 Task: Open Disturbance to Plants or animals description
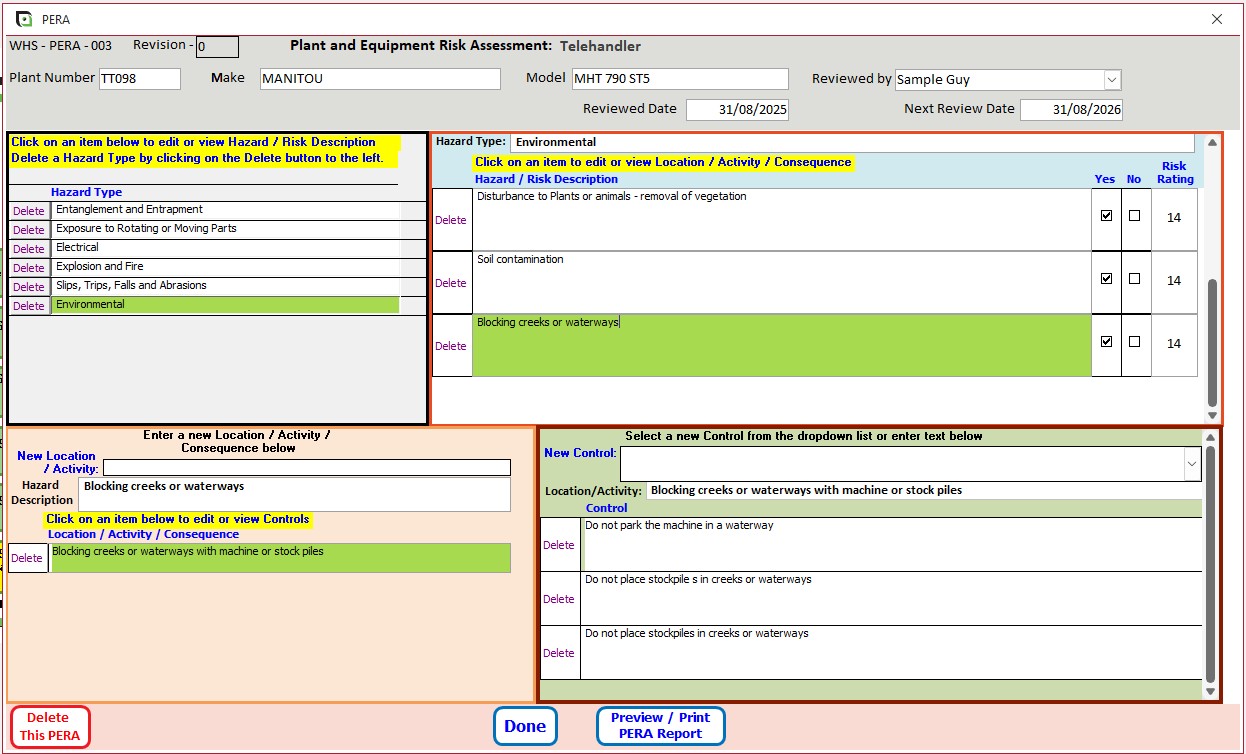(781, 220)
